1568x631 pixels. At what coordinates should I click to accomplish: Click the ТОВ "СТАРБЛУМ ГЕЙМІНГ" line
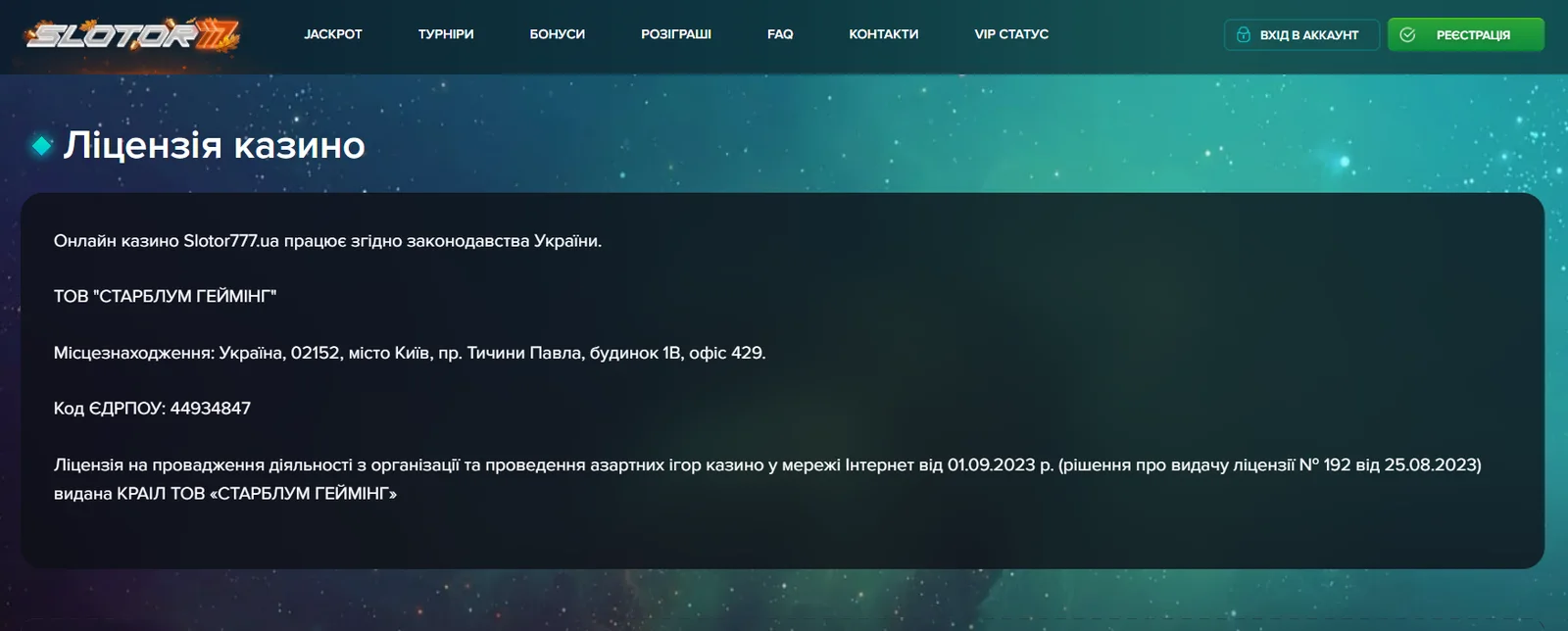click(165, 296)
